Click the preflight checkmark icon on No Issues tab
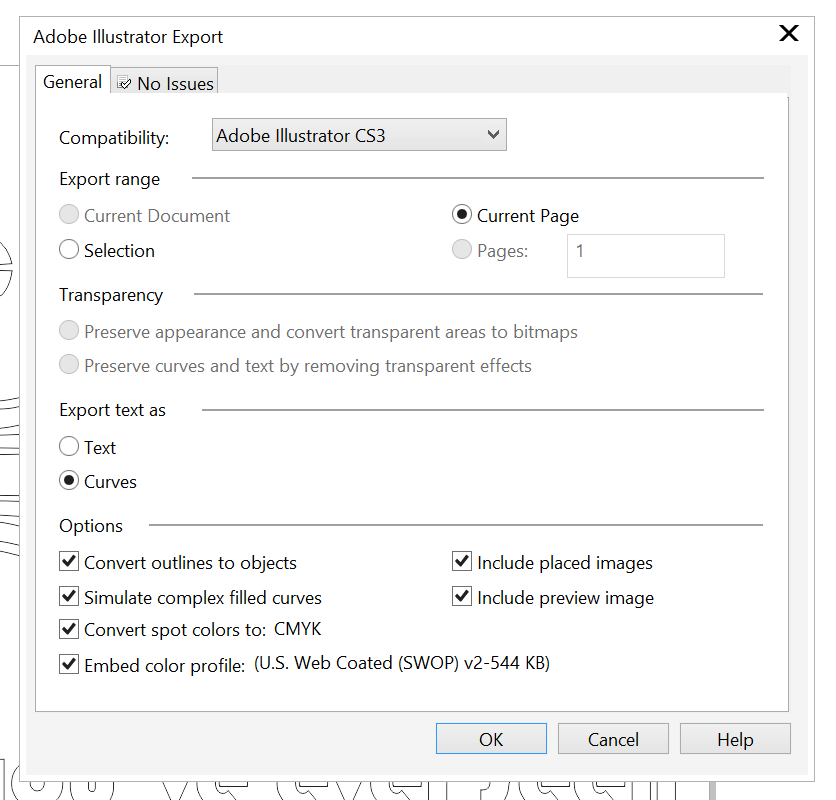836x800 pixels. pos(124,83)
